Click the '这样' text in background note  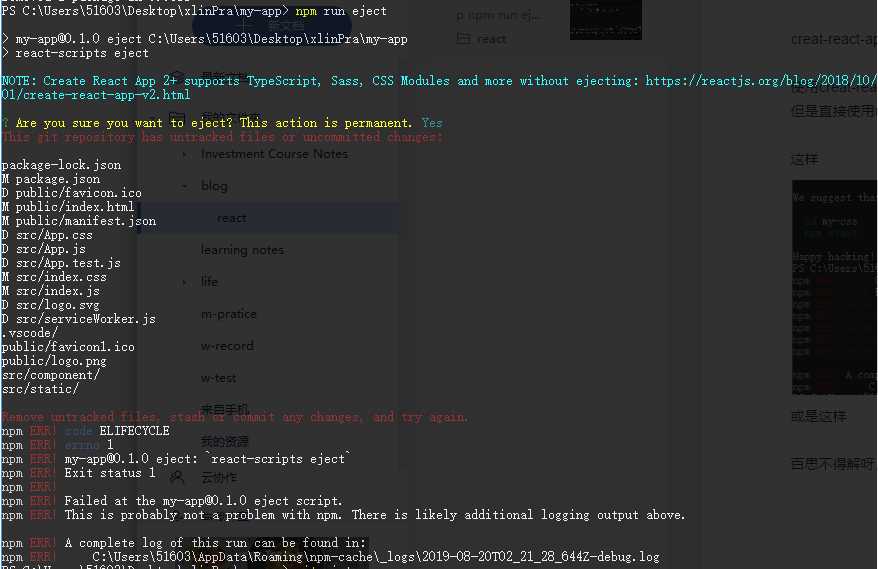(805, 160)
